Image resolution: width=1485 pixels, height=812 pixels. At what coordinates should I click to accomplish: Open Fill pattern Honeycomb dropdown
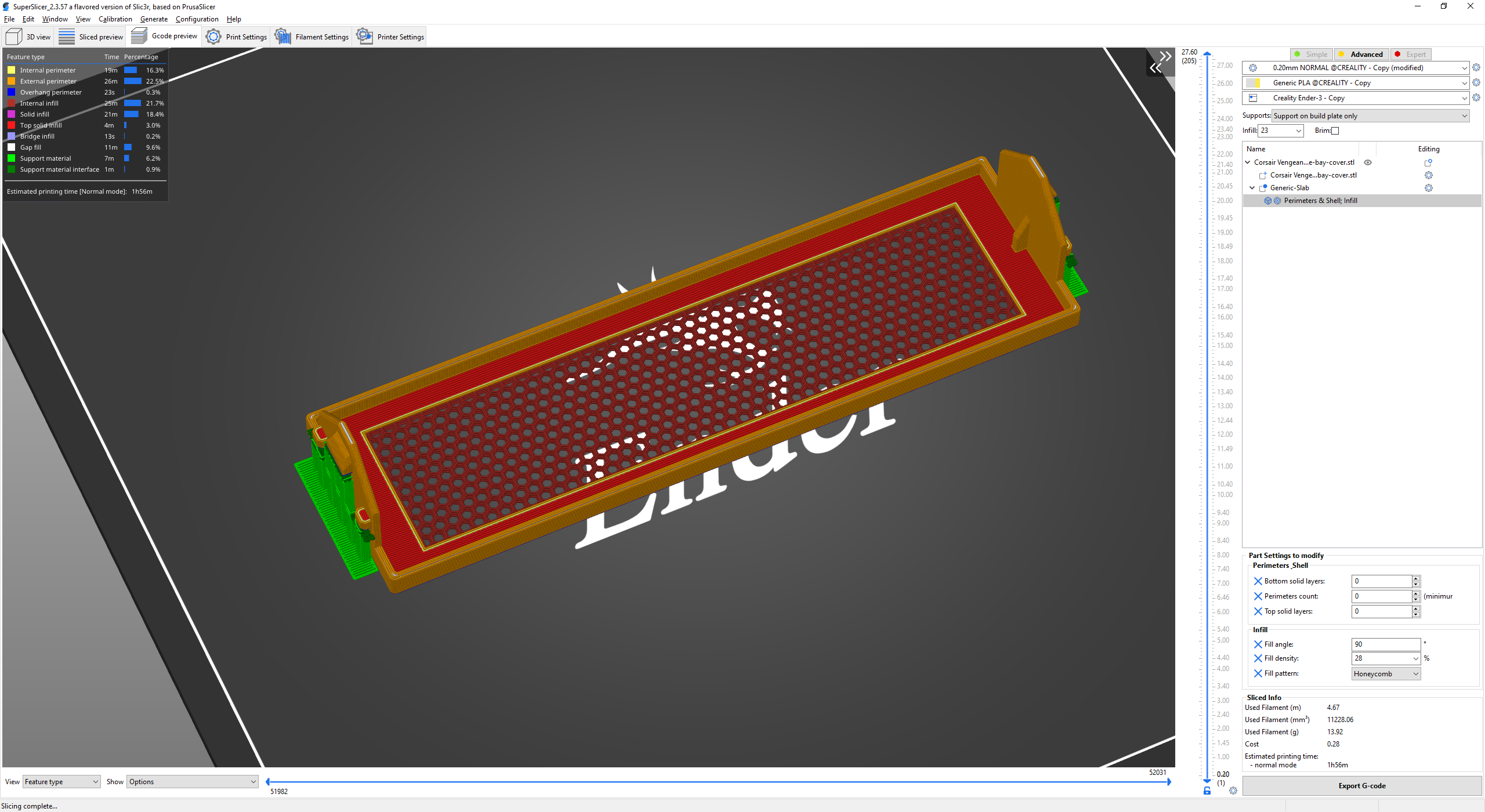point(1386,673)
